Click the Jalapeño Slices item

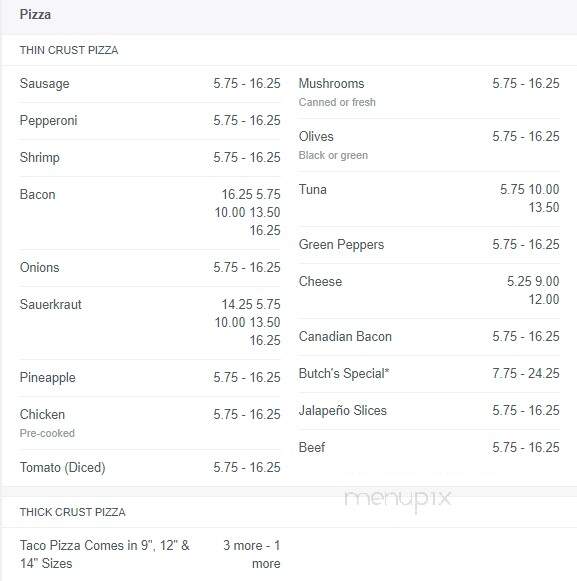click(429, 411)
